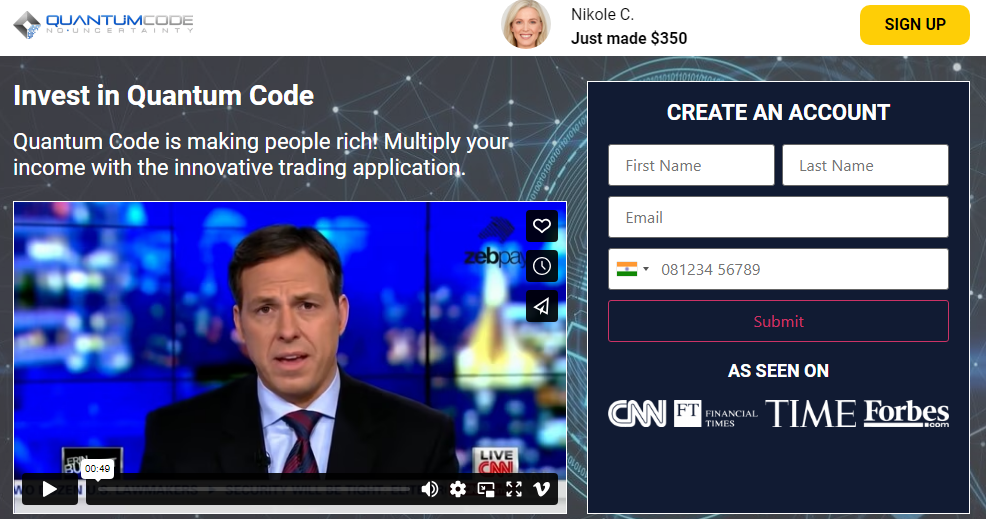Click the 'CREATE AN ACCOUNT' heading
The height and width of the screenshot is (519, 986).
(778, 113)
